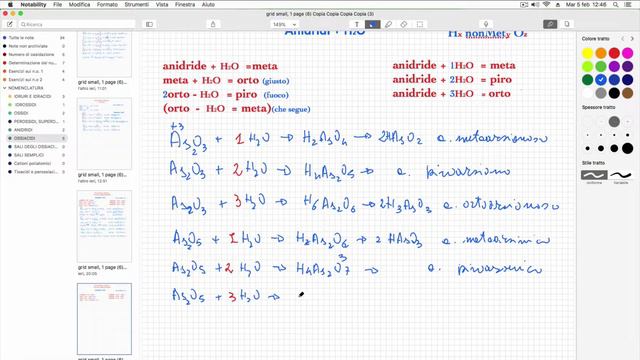Select Esercizi sul n.o 2 subject
This screenshot has height=360, width=640.
click(x=34, y=80)
